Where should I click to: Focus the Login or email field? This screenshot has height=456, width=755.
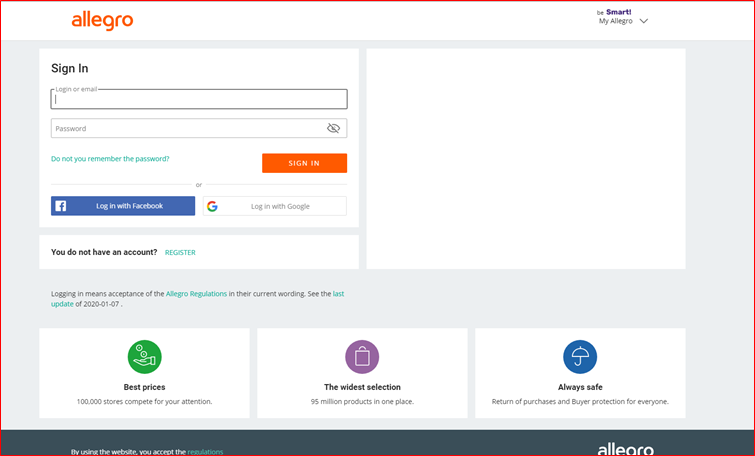(199, 99)
